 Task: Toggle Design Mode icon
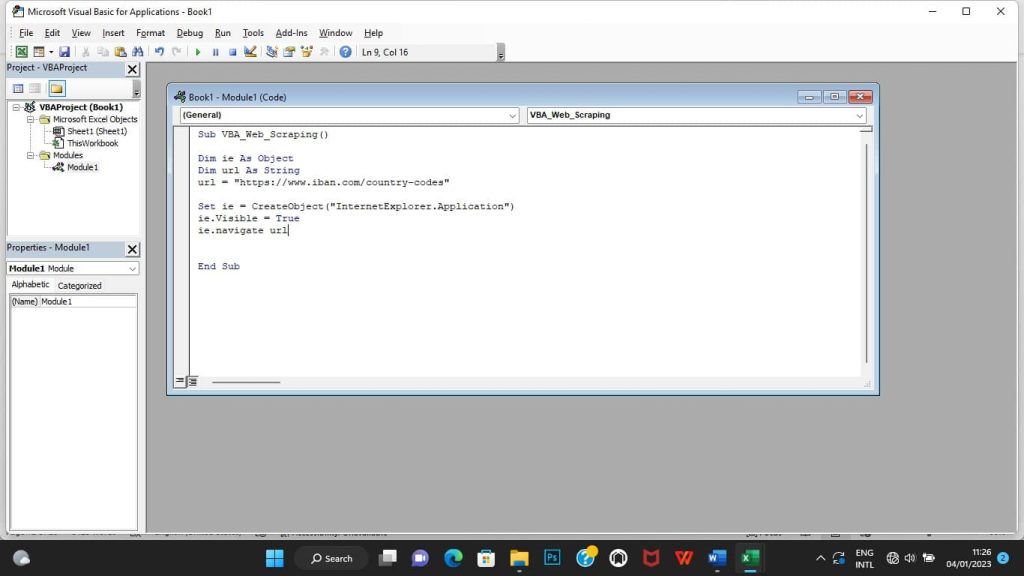tap(250, 52)
